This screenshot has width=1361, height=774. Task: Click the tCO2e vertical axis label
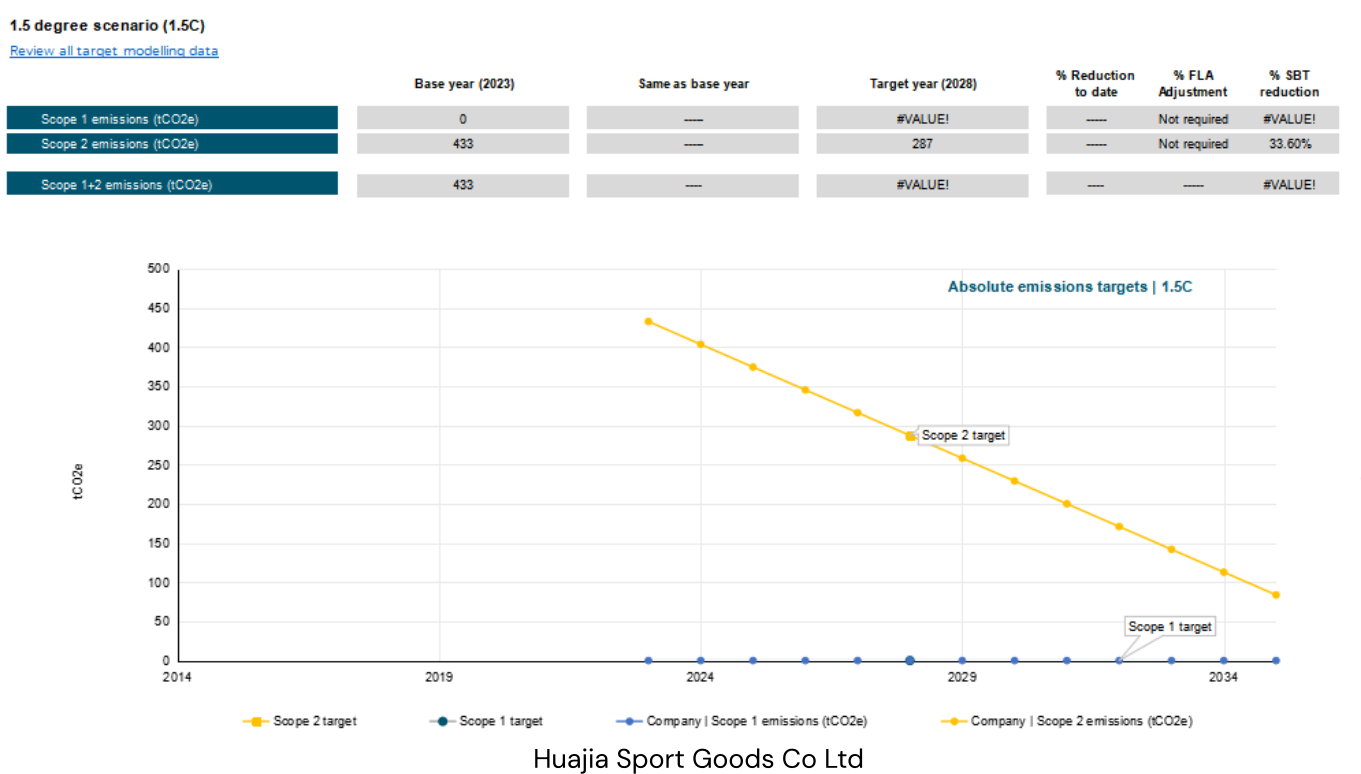click(x=78, y=481)
